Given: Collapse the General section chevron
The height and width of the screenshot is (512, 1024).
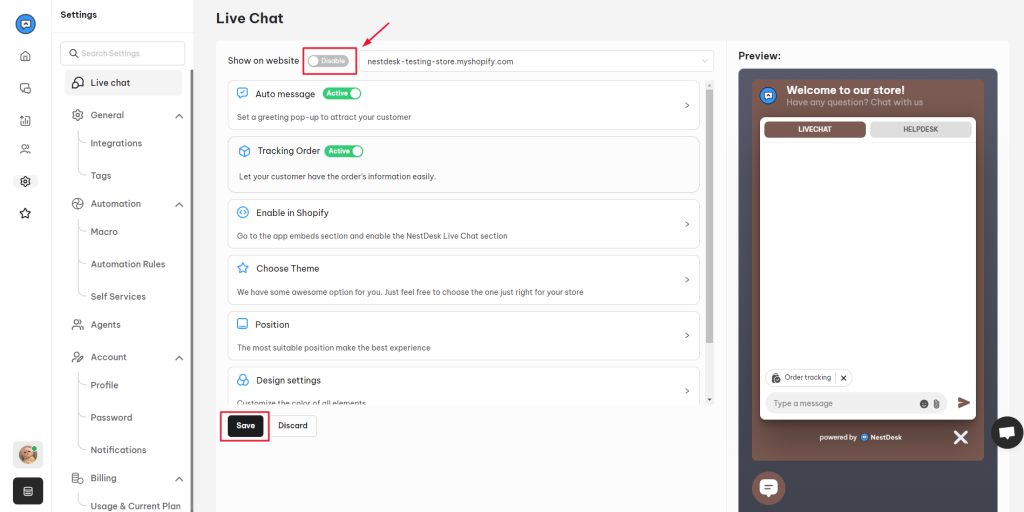Looking at the screenshot, I should tap(179, 116).
